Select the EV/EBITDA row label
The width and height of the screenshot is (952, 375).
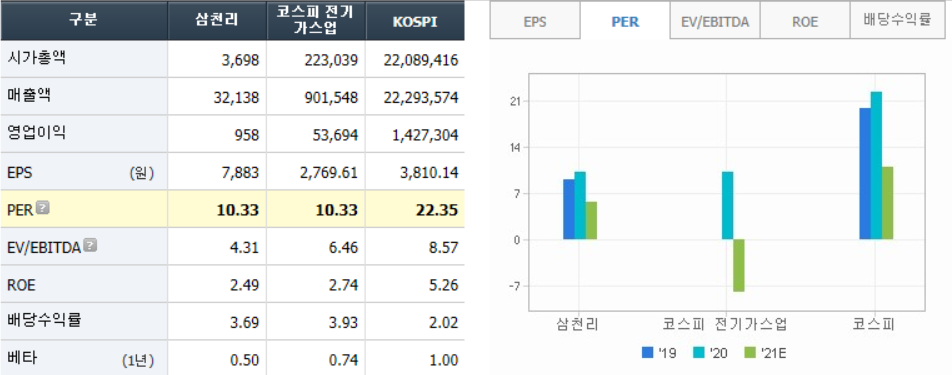pos(45,248)
